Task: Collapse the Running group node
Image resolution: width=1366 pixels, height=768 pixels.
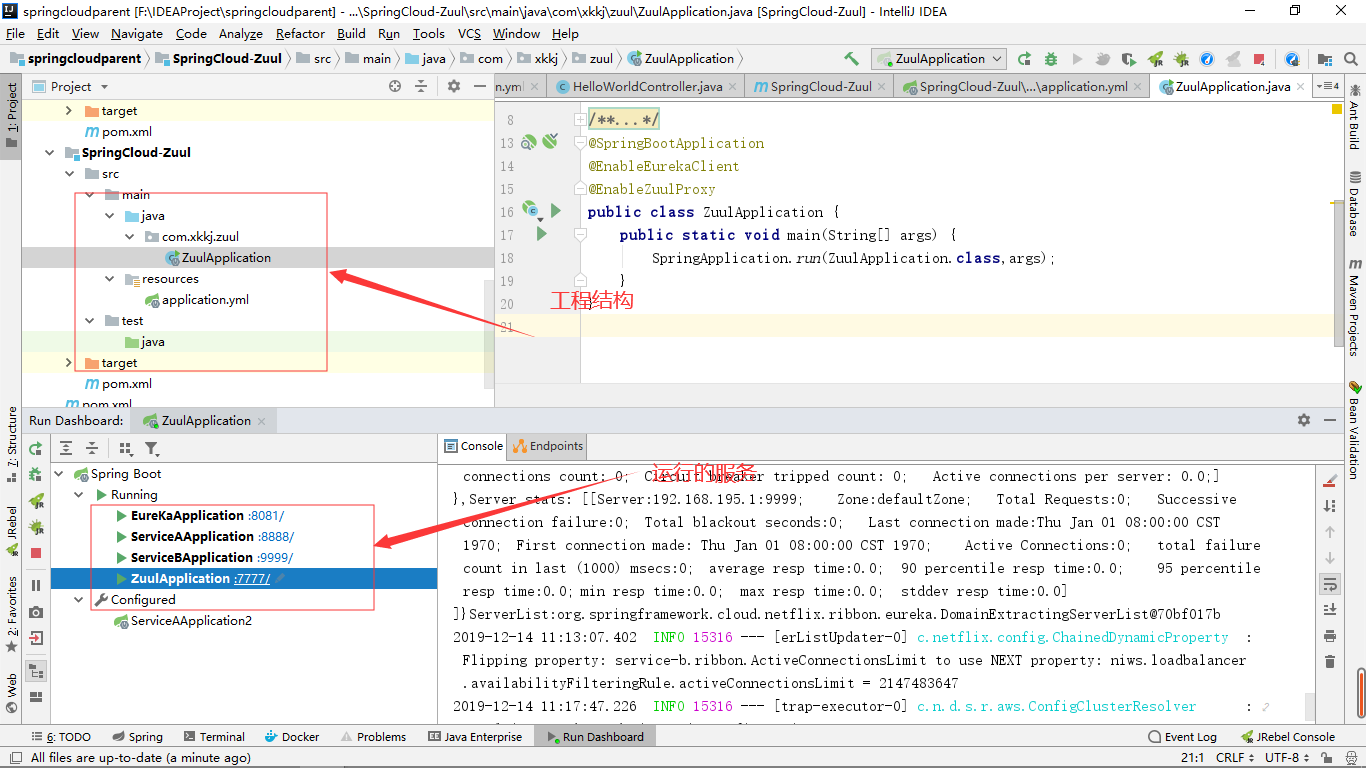Action: [x=79, y=495]
